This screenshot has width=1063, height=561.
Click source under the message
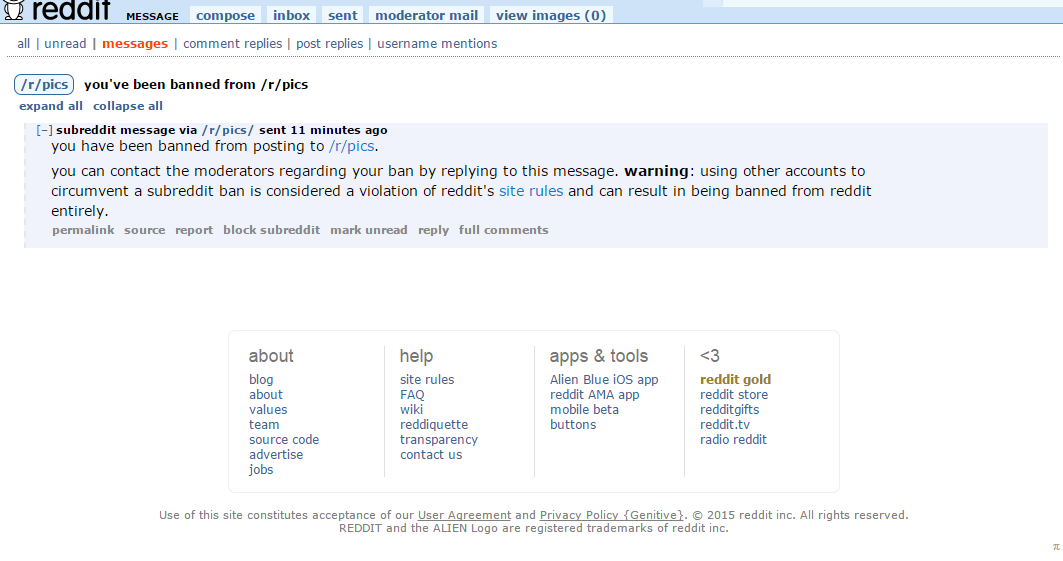point(144,230)
